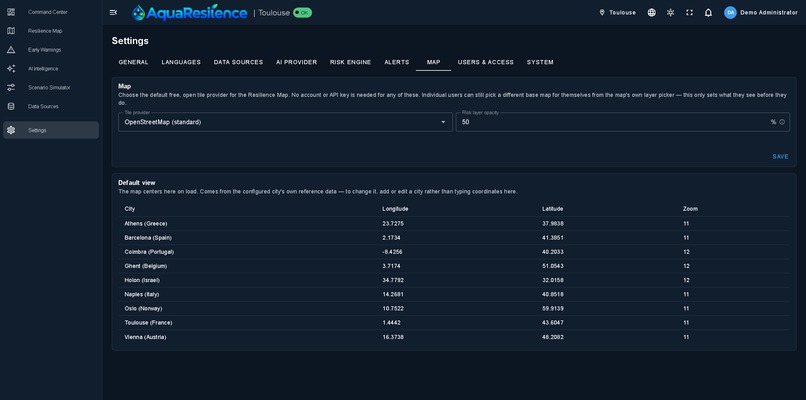Image resolution: width=806 pixels, height=400 pixels.
Task: Toggle the light/dark theme sun icon
Action: [x=670, y=12]
